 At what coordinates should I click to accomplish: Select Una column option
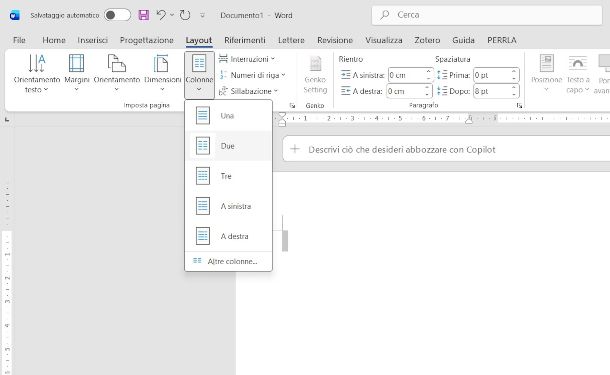pos(228,116)
